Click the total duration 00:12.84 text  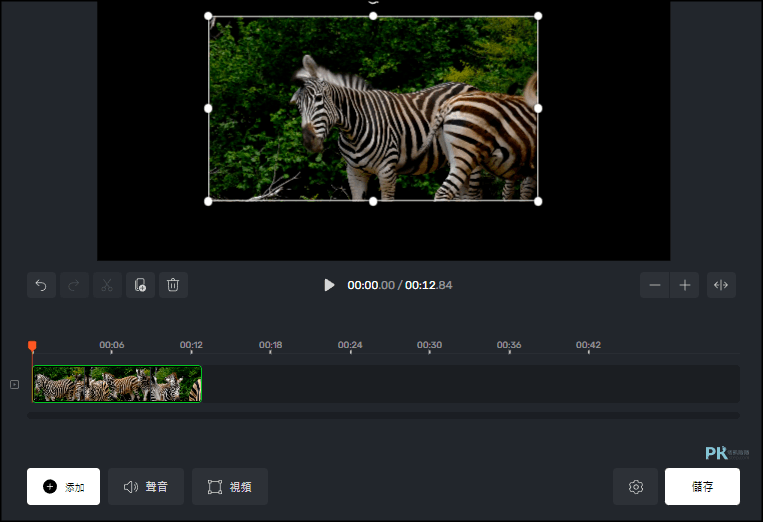(429, 285)
